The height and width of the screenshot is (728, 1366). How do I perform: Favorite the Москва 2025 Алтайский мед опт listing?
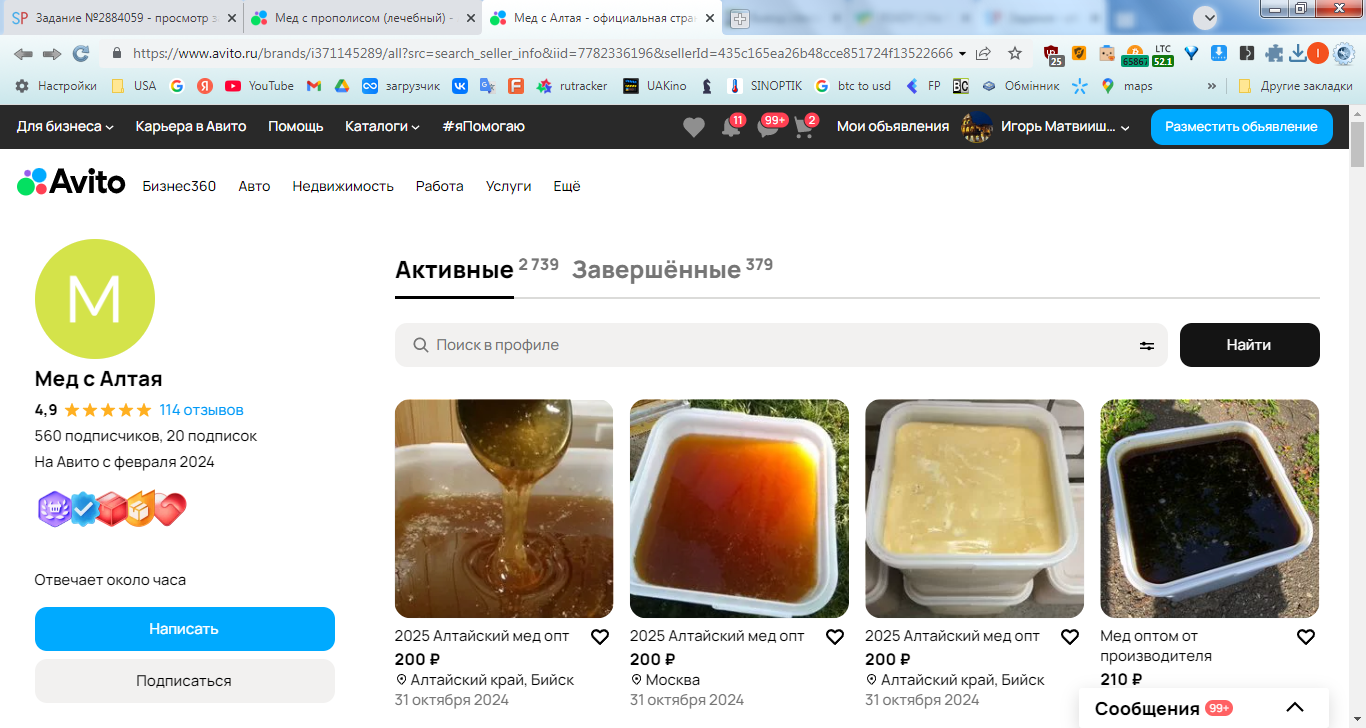(835, 637)
